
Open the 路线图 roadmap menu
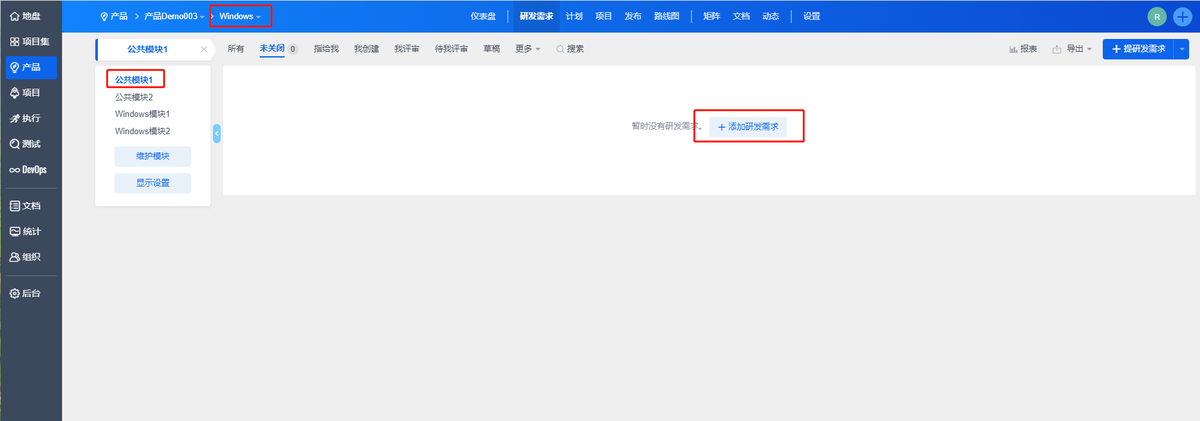click(x=666, y=16)
